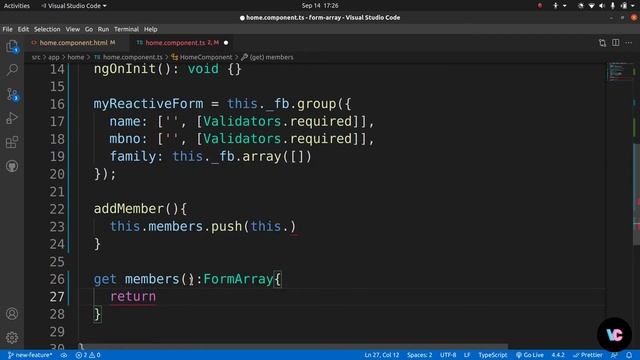The image size is (640, 360).
Task: Open the Extensions view
Action: [12, 142]
